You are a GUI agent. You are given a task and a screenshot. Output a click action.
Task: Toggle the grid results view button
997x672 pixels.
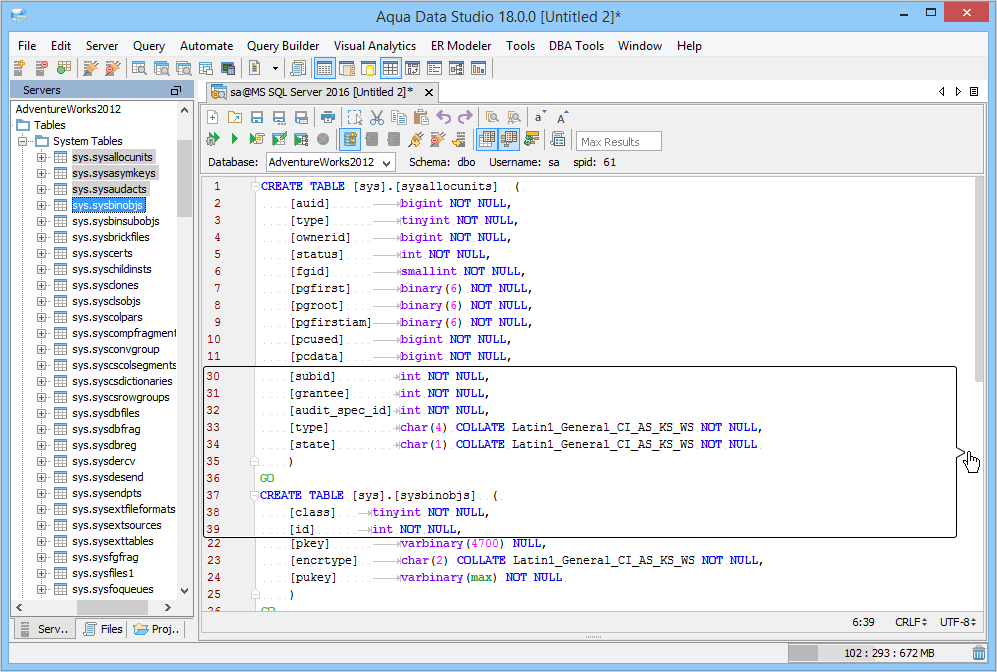coord(488,139)
